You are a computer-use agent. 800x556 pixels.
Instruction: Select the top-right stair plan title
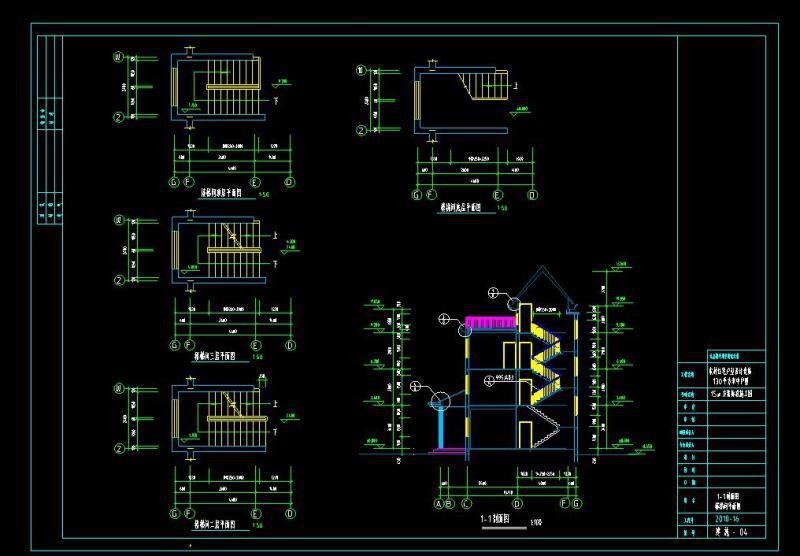pos(460,209)
